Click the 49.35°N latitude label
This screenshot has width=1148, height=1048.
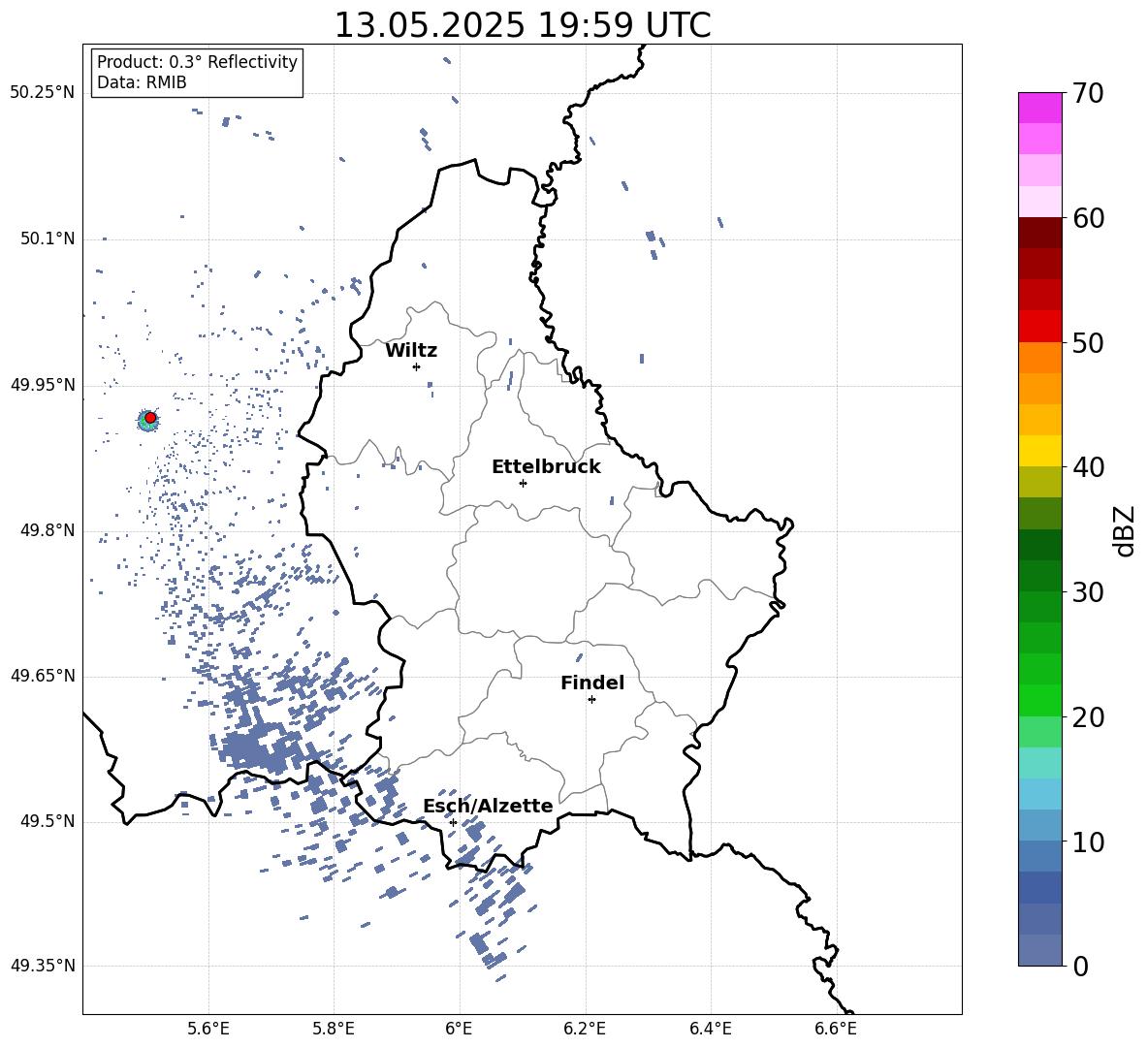click(x=42, y=966)
